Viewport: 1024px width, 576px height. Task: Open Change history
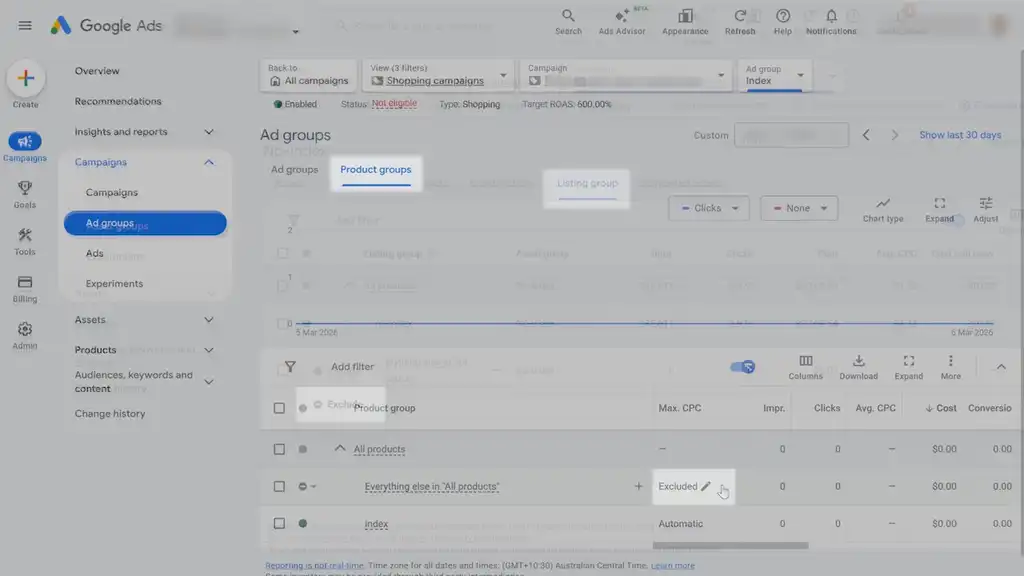[110, 413]
